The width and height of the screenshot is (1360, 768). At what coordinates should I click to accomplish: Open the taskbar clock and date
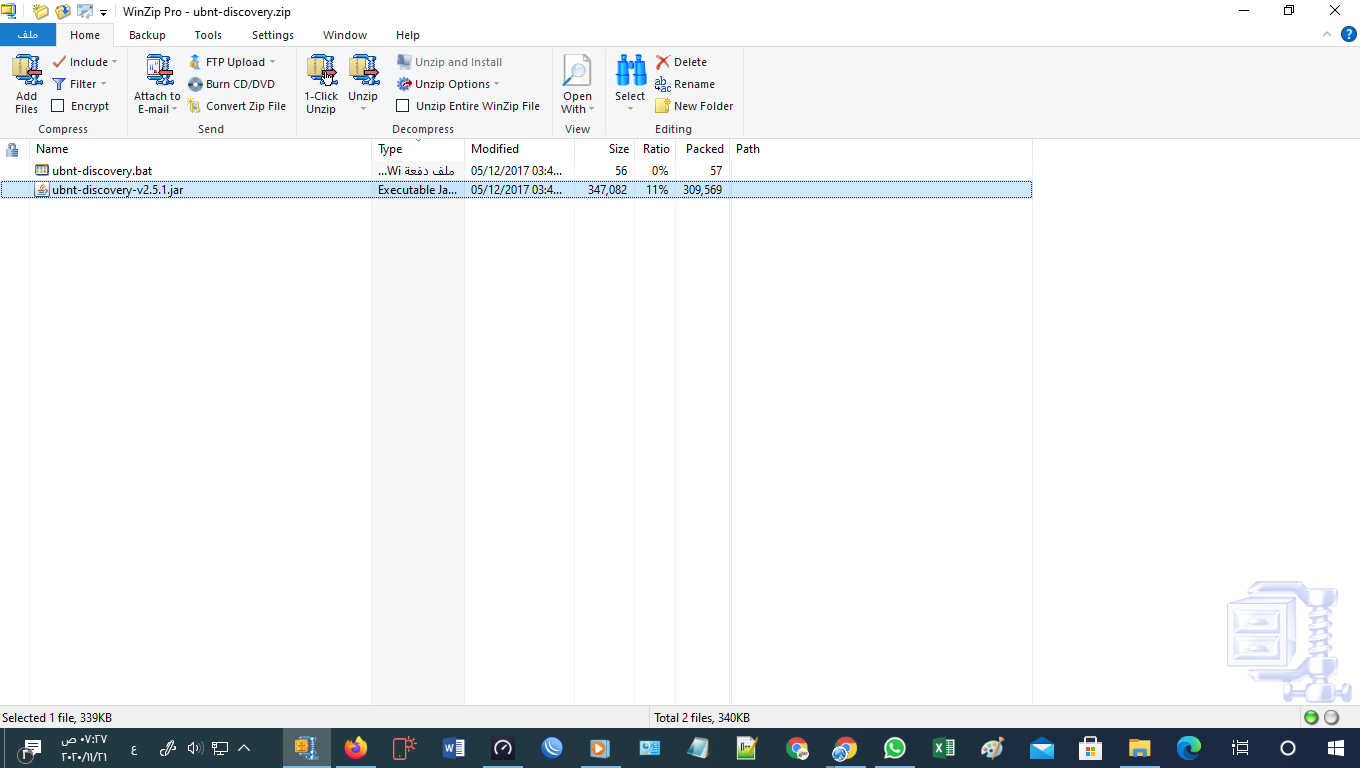click(x=84, y=748)
